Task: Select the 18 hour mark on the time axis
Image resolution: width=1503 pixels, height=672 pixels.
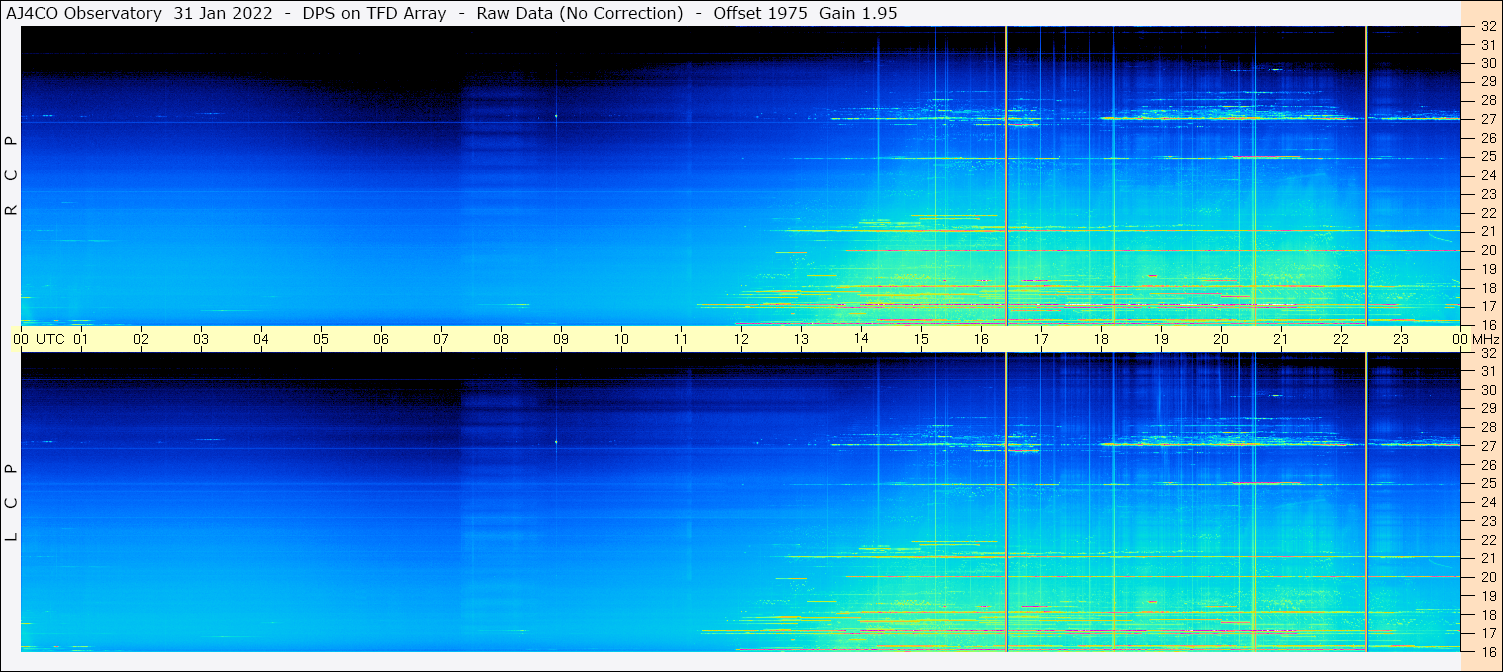Action: (x=1101, y=339)
